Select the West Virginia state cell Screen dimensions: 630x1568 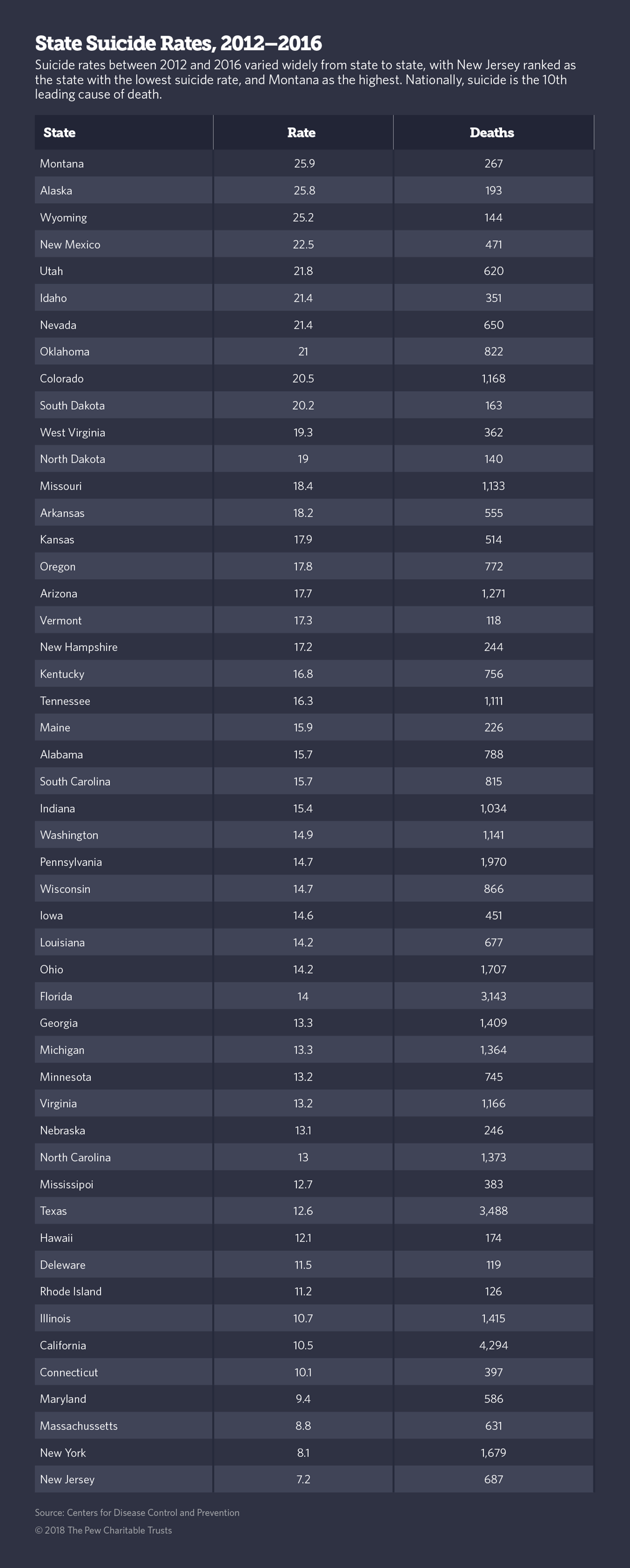click(x=72, y=433)
